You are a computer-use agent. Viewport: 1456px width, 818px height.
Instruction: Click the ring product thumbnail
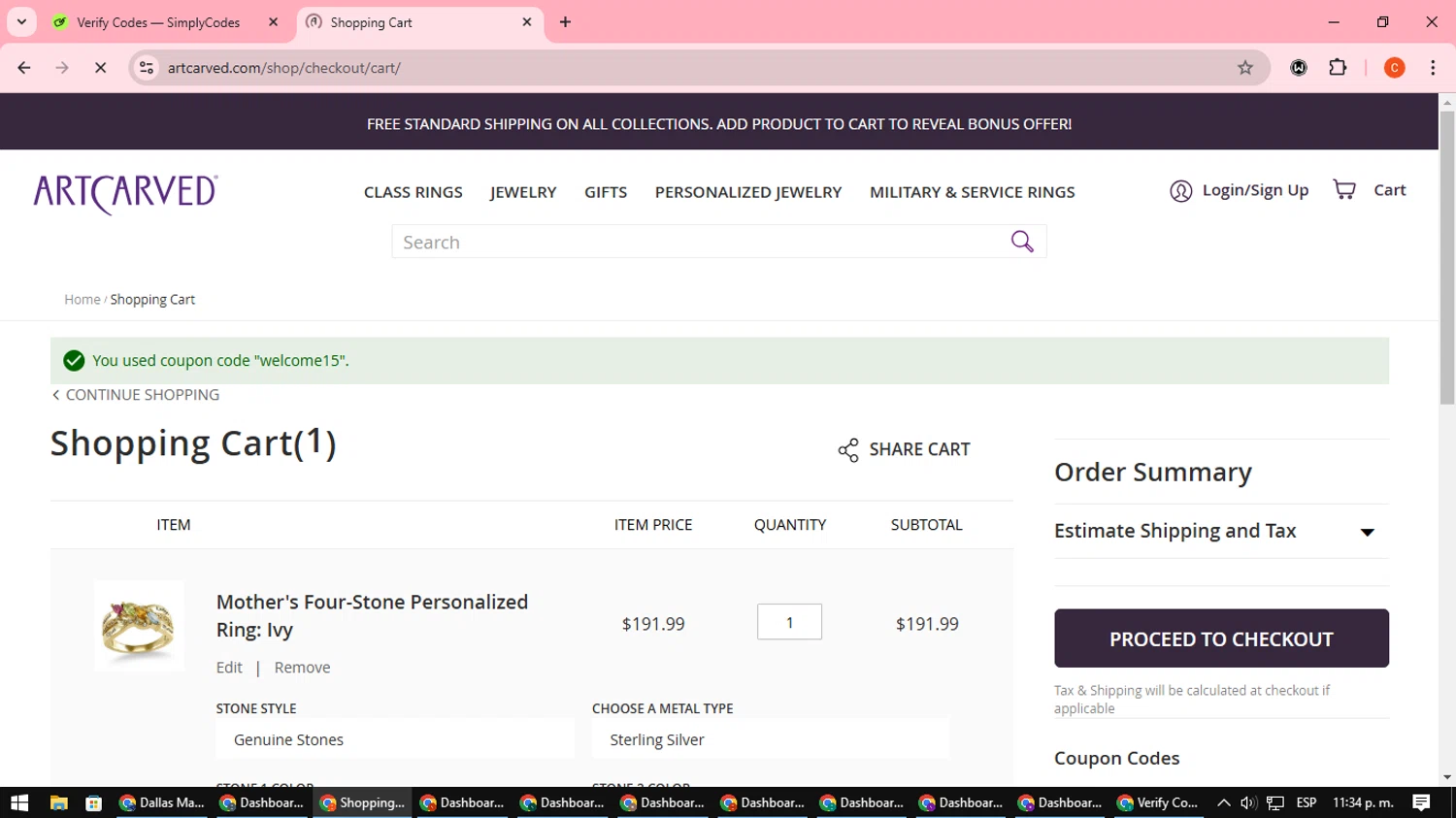[x=139, y=626]
